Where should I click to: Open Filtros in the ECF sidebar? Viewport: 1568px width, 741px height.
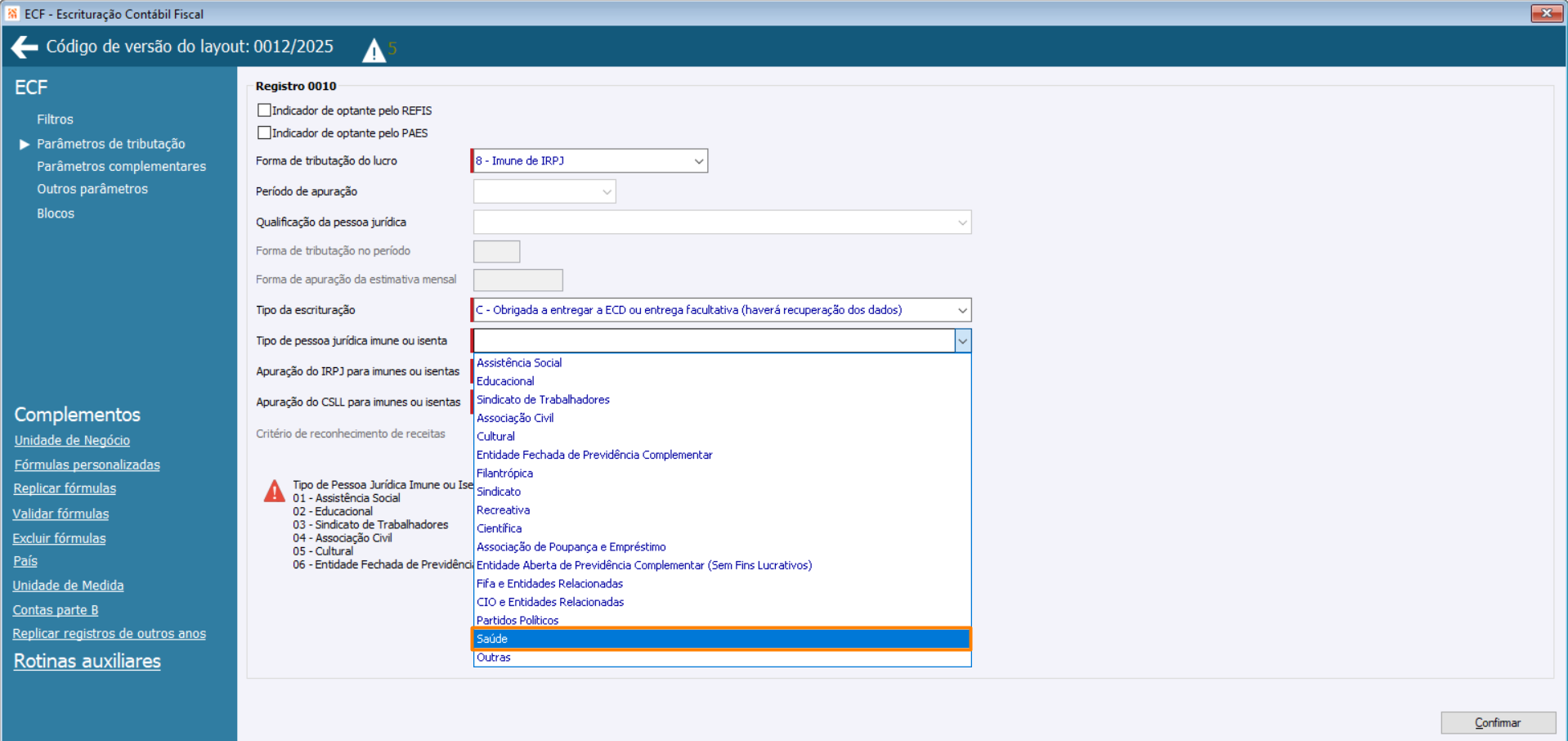55,119
